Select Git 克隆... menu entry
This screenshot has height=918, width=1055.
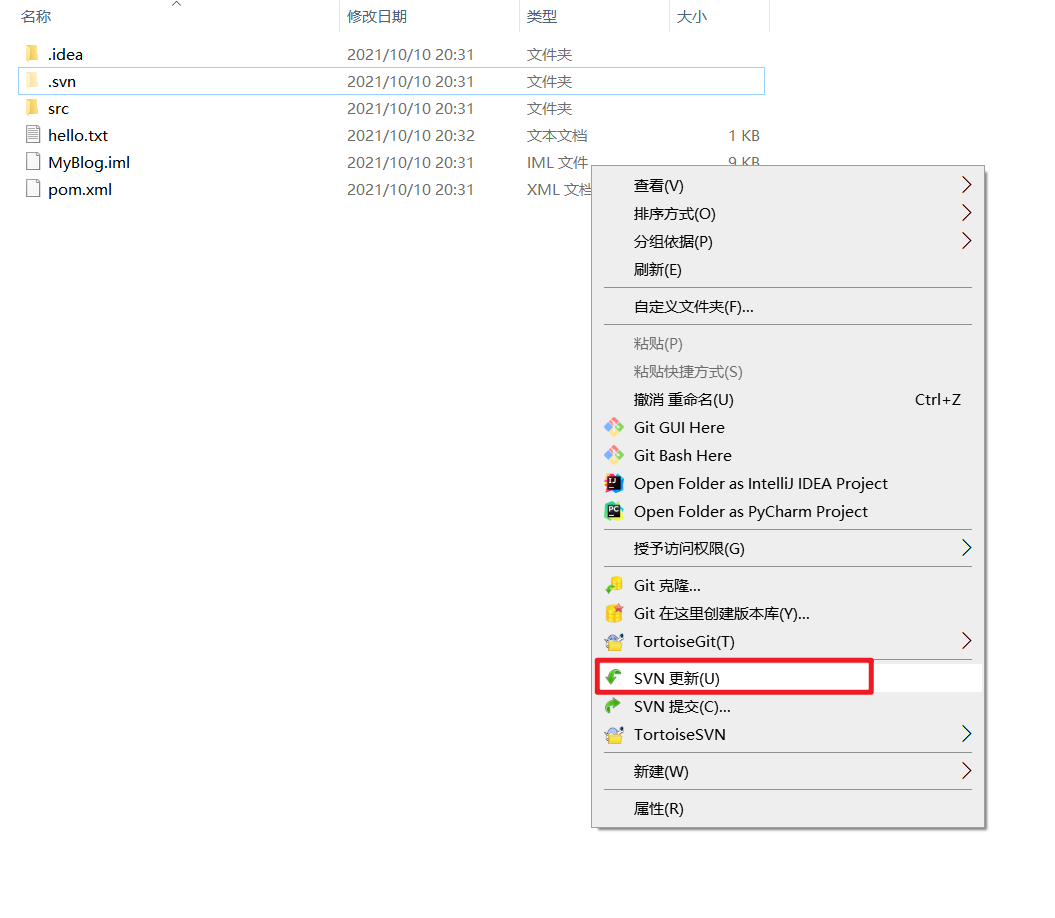tap(788, 586)
